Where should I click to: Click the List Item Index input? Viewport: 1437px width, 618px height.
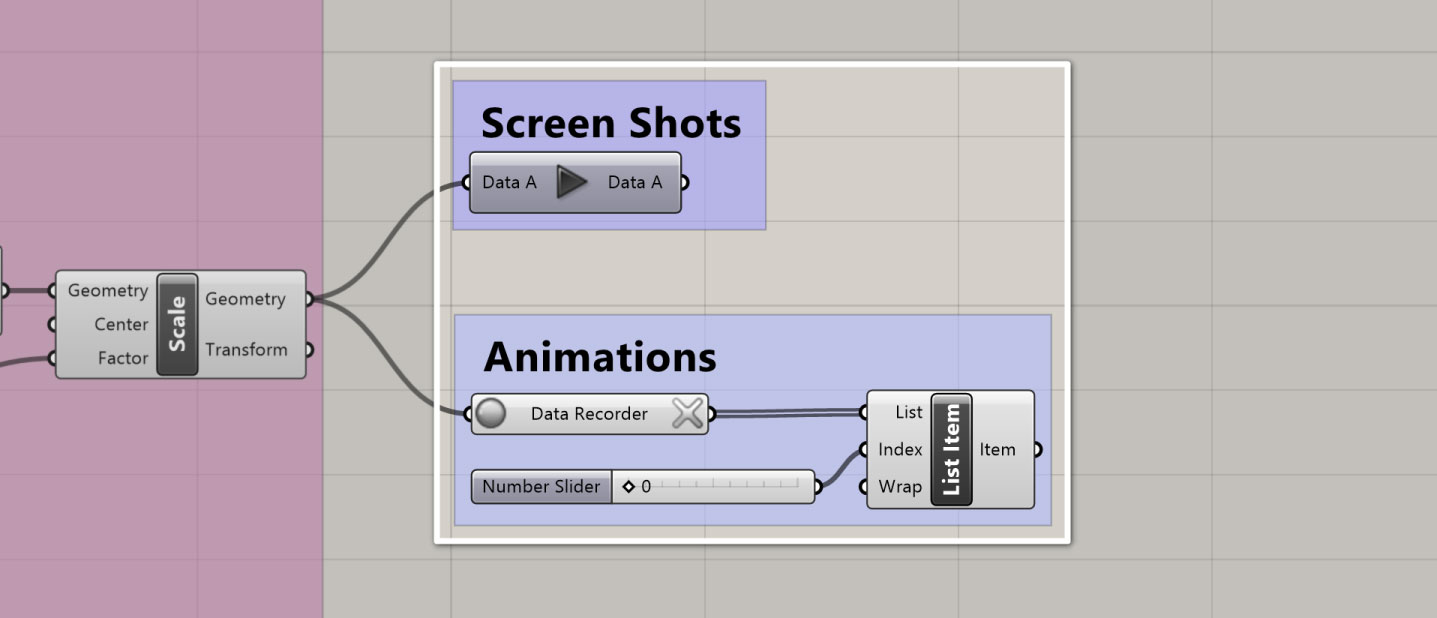[900, 450]
